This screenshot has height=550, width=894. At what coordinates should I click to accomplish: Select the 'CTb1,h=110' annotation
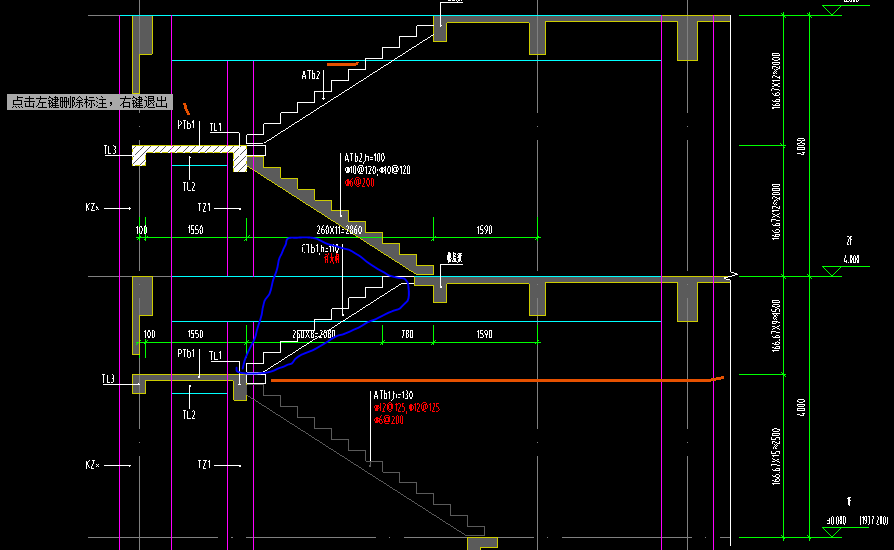320,248
